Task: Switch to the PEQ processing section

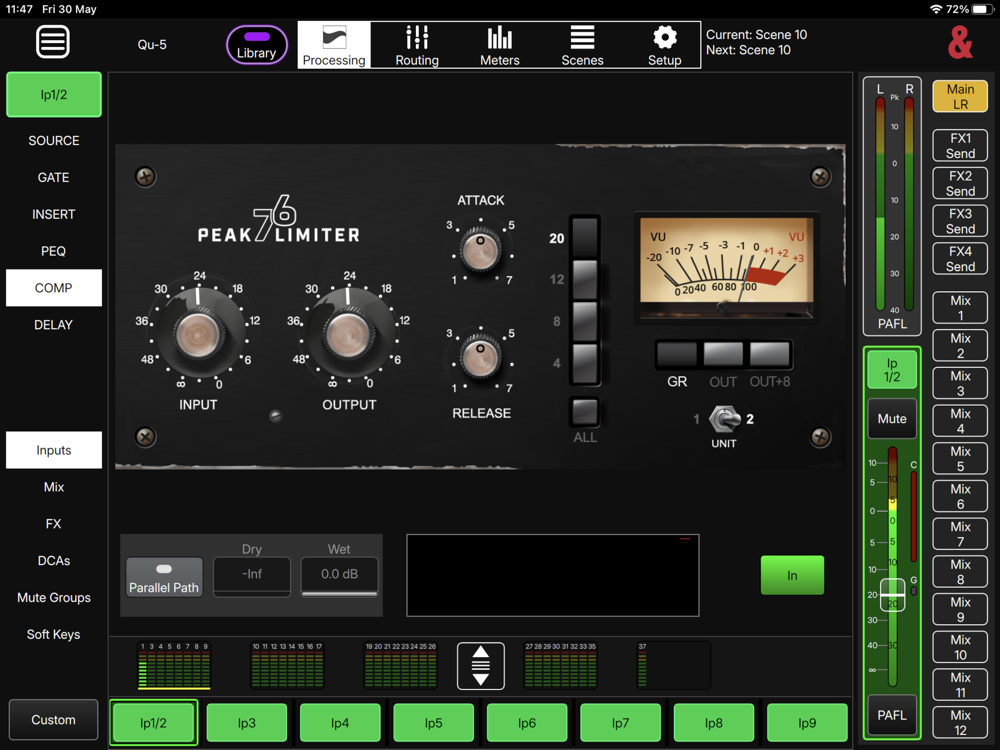Action: pyautogui.click(x=54, y=251)
